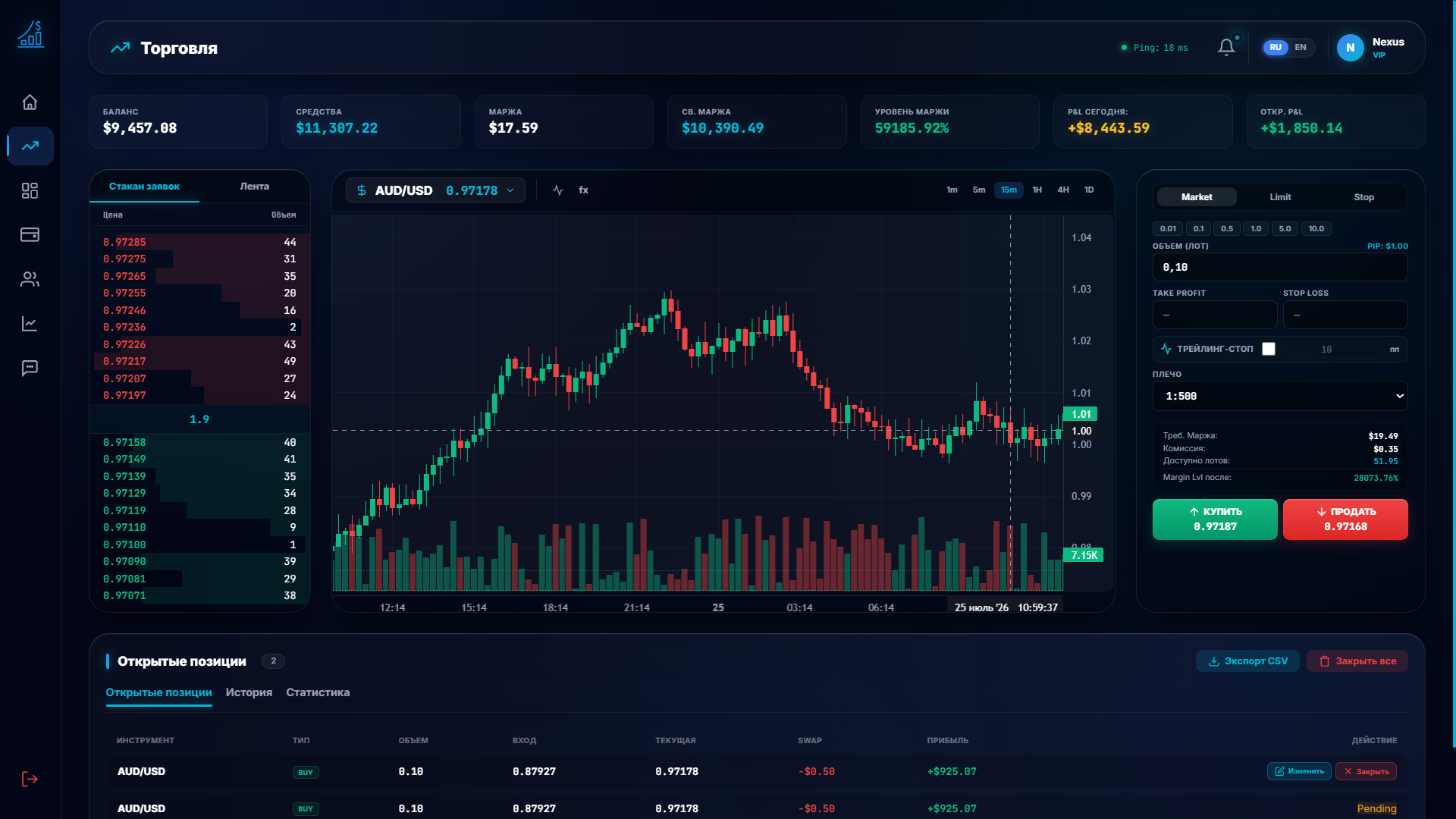Open the users icon in sidebar
The height and width of the screenshot is (819, 1456).
coord(30,279)
